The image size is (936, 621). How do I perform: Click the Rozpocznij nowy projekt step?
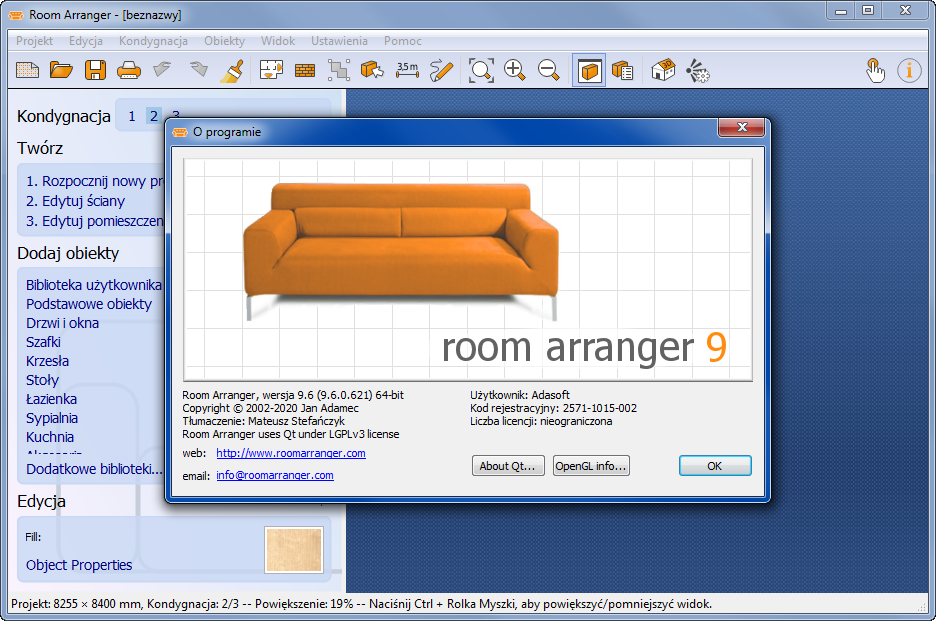(94, 182)
